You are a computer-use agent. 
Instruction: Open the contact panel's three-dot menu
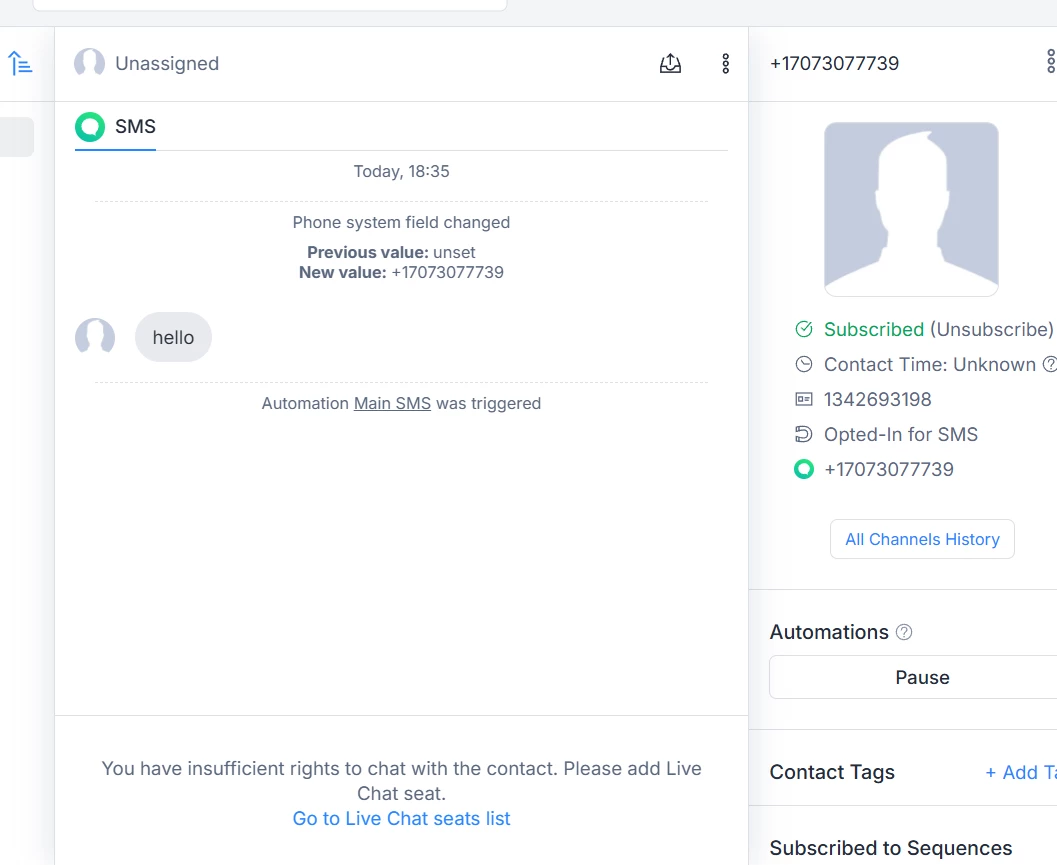(x=1050, y=63)
